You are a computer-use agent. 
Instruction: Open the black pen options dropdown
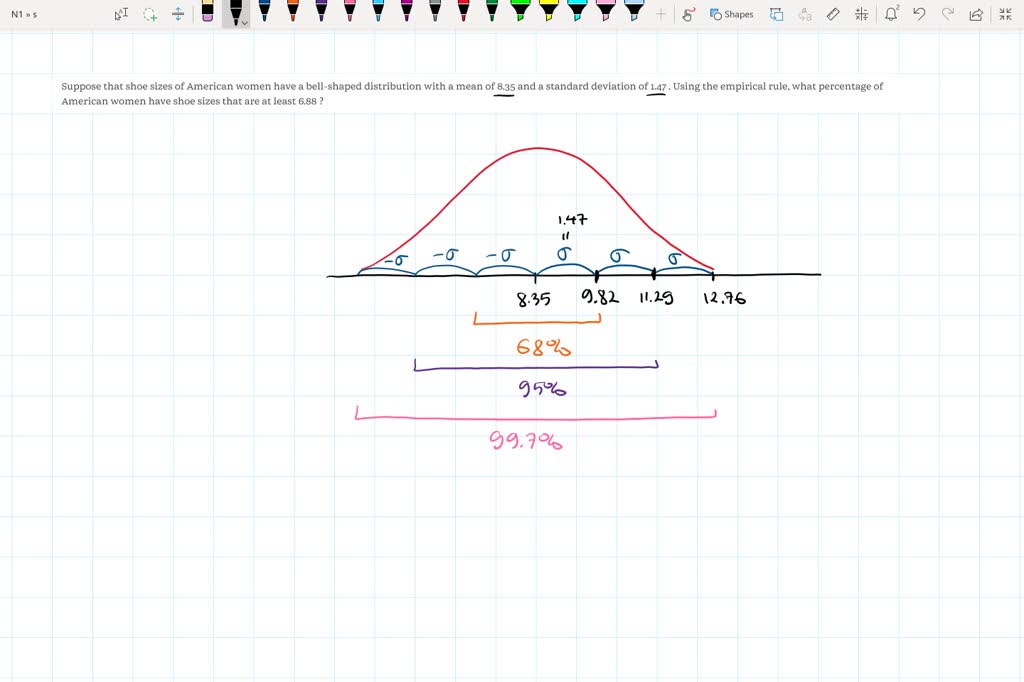click(244, 21)
